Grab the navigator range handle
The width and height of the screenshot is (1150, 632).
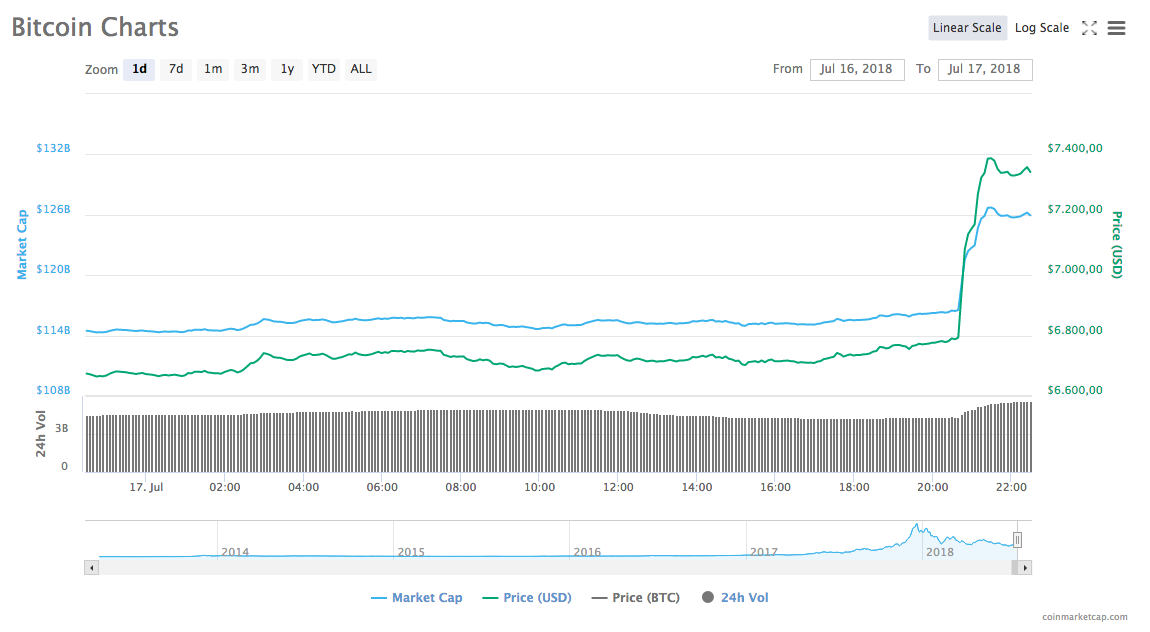click(x=1017, y=540)
